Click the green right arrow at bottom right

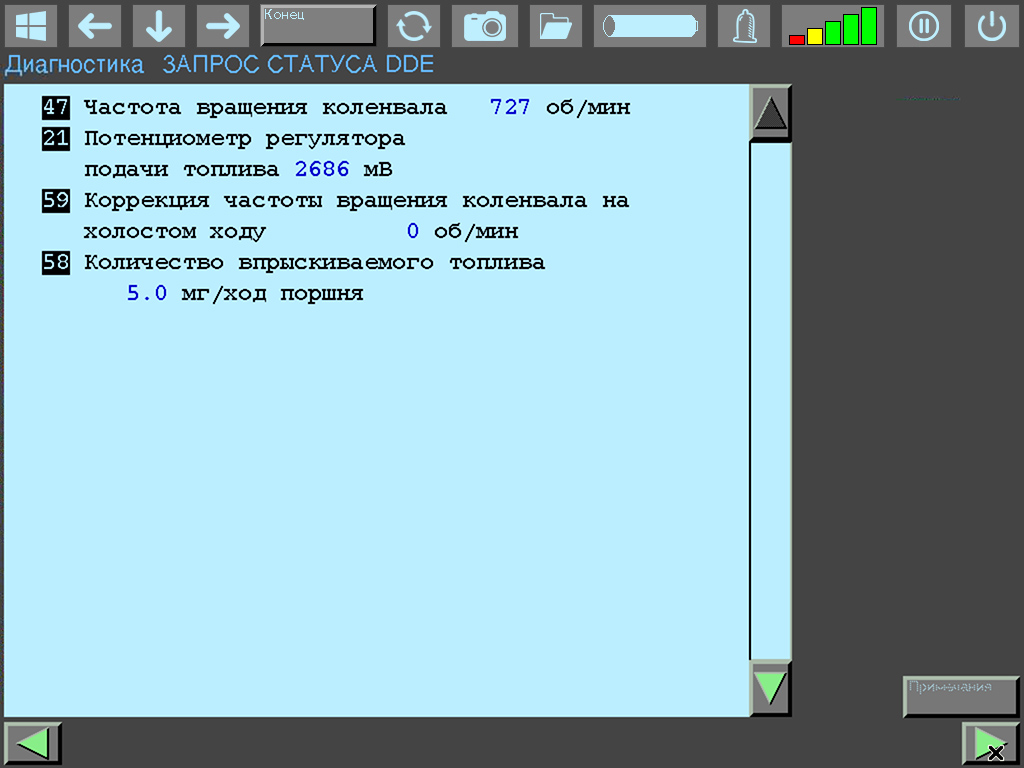990,743
